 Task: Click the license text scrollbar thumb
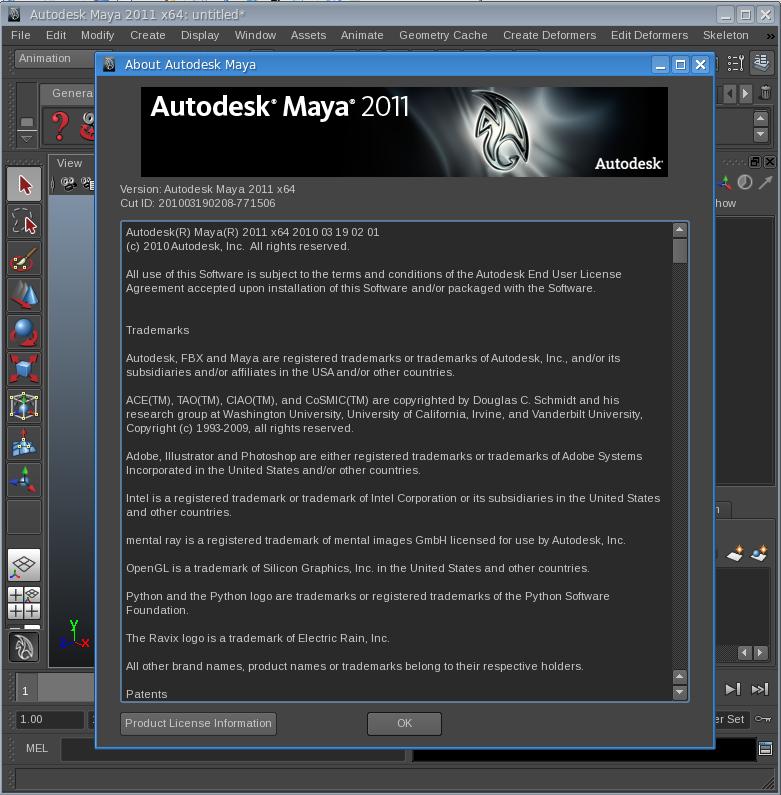680,251
